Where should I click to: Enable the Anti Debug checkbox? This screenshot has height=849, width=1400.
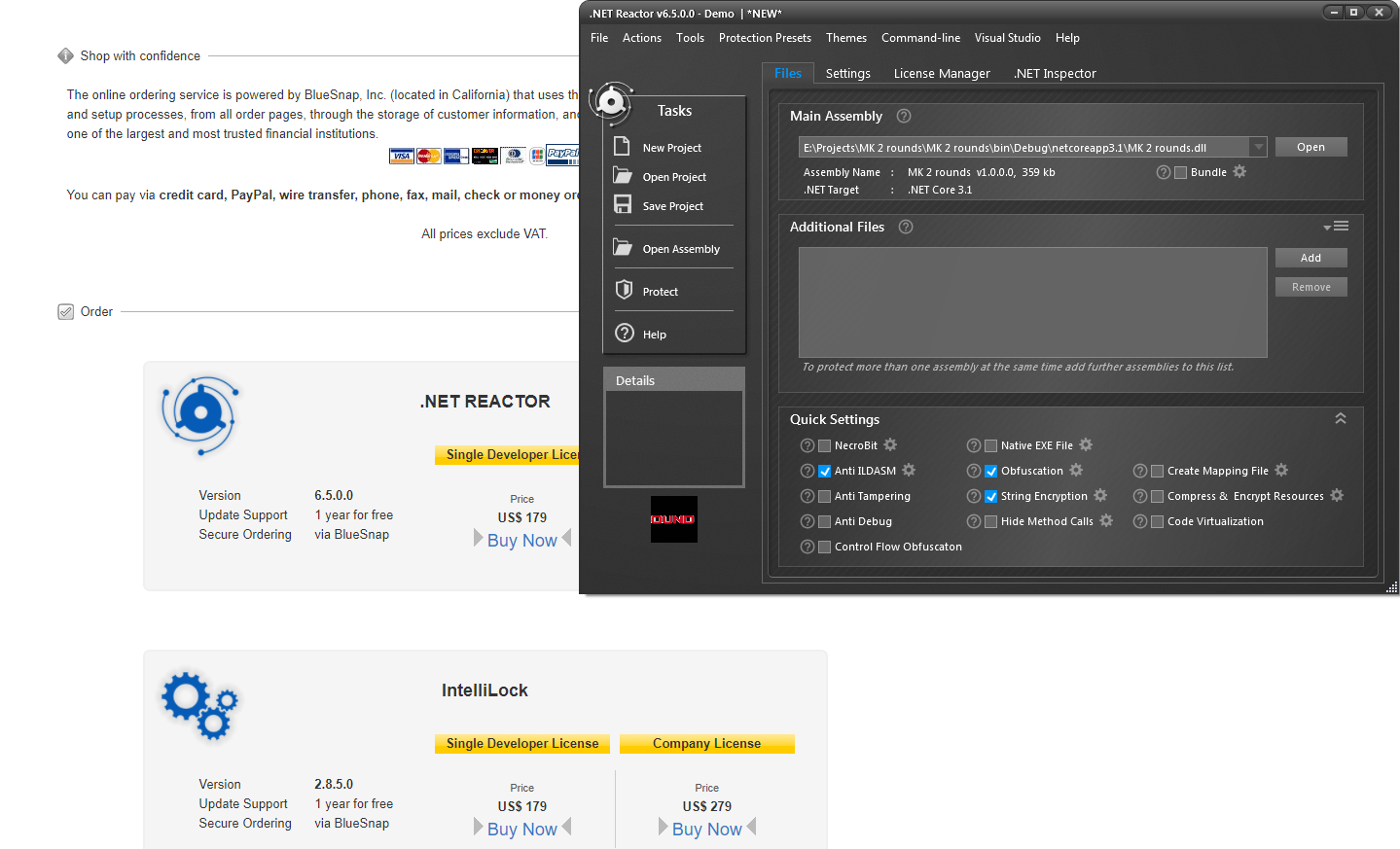(x=825, y=521)
